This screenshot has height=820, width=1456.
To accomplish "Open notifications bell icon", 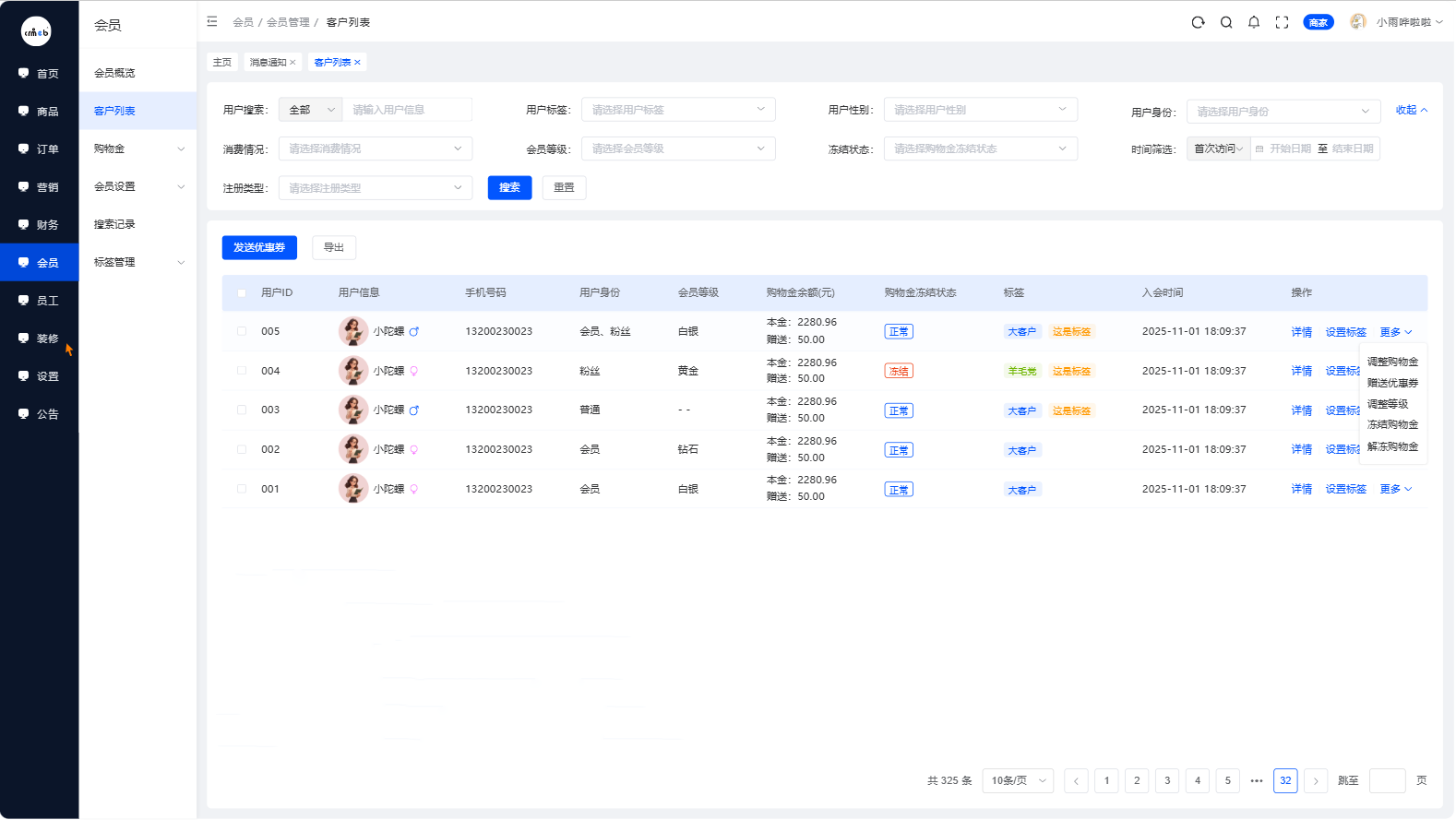I will coord(1254,22).
